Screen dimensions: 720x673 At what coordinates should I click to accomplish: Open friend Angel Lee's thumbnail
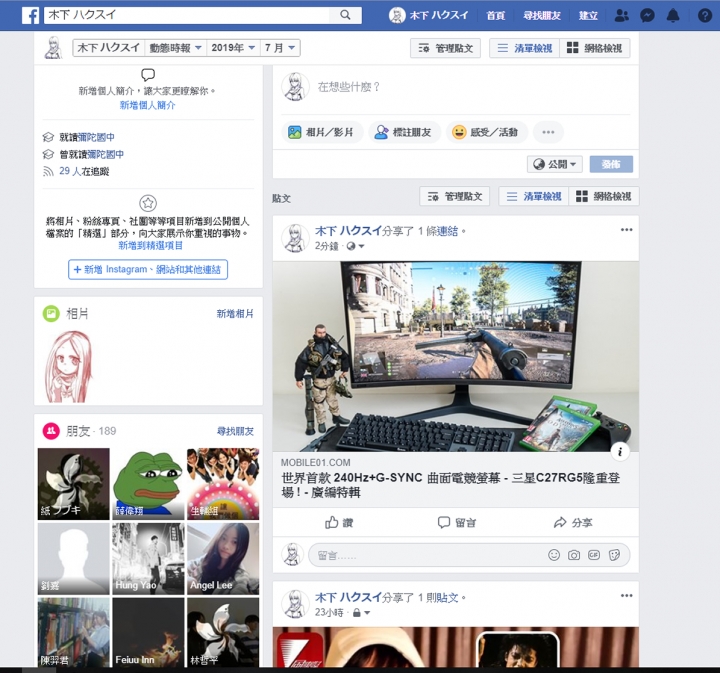point(223,559)
